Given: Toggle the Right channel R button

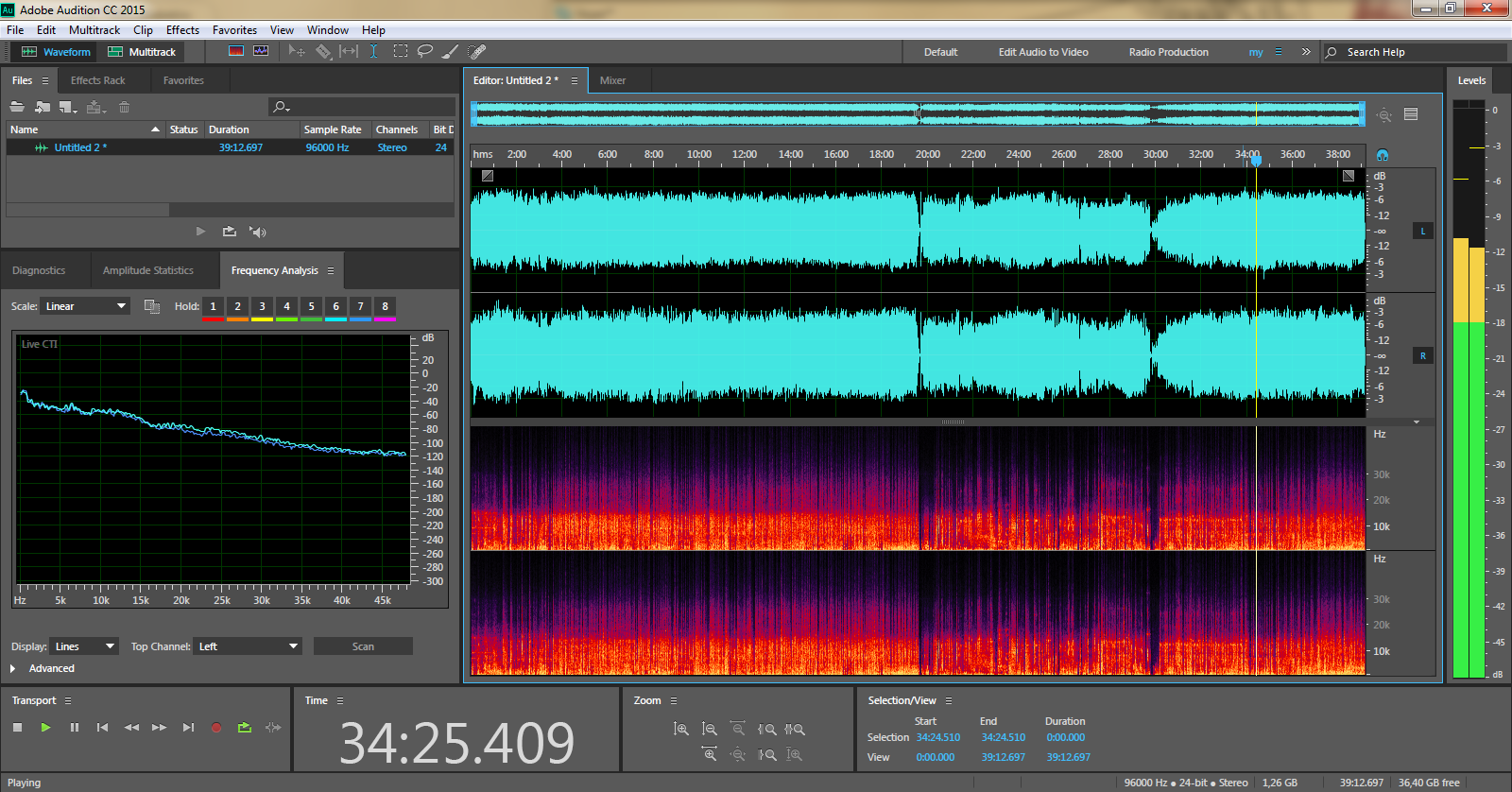Looking at the screenshot, I should coord(1423,355).
